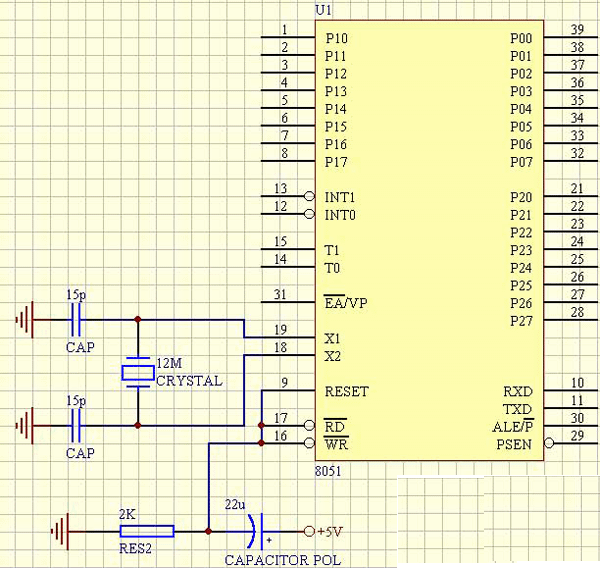Viewport: 600px width, 568px height.
Task: Click junction dot on the pin 17 wire
Action: click(x=261, y=425)
